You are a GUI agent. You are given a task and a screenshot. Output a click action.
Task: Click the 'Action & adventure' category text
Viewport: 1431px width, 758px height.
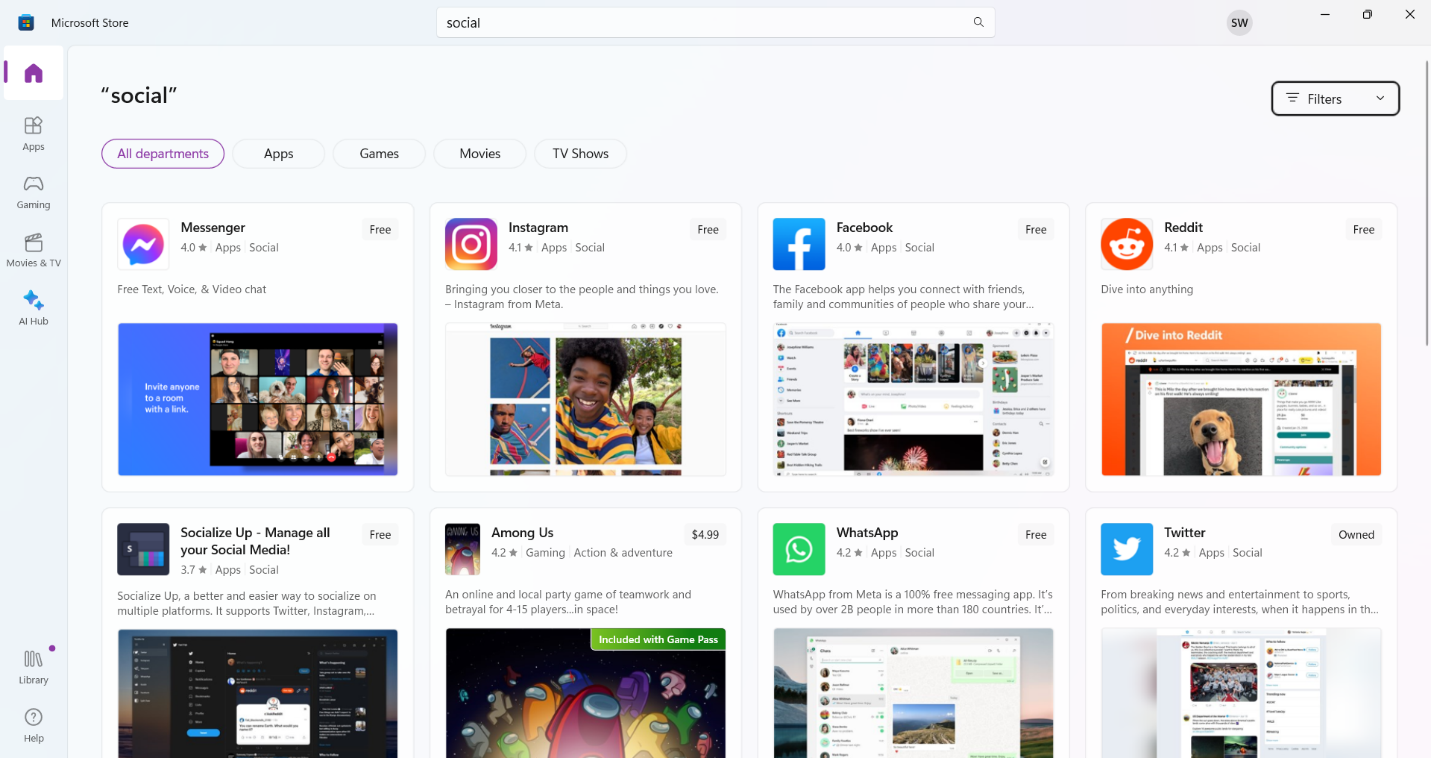pos(623,552)
